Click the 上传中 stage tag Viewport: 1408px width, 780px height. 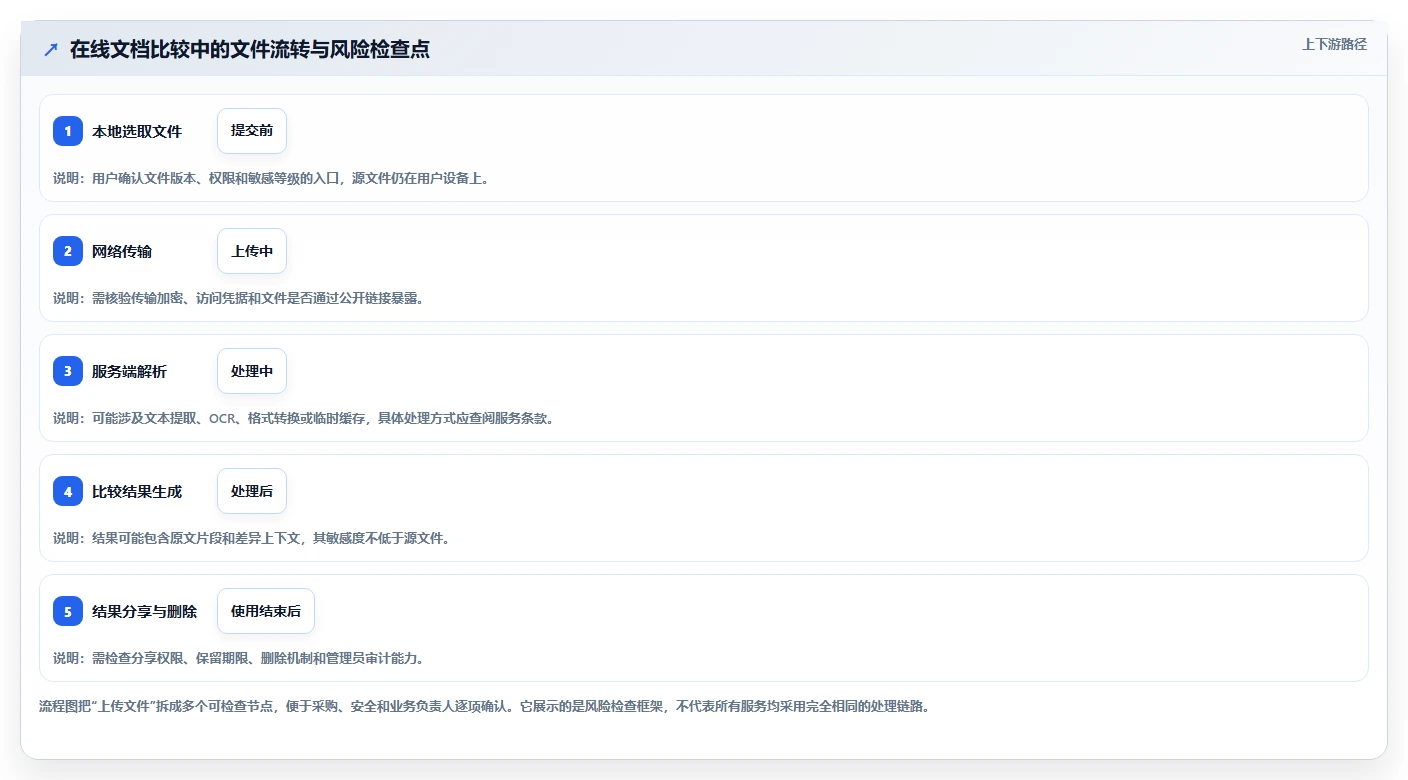pos(252,251)
